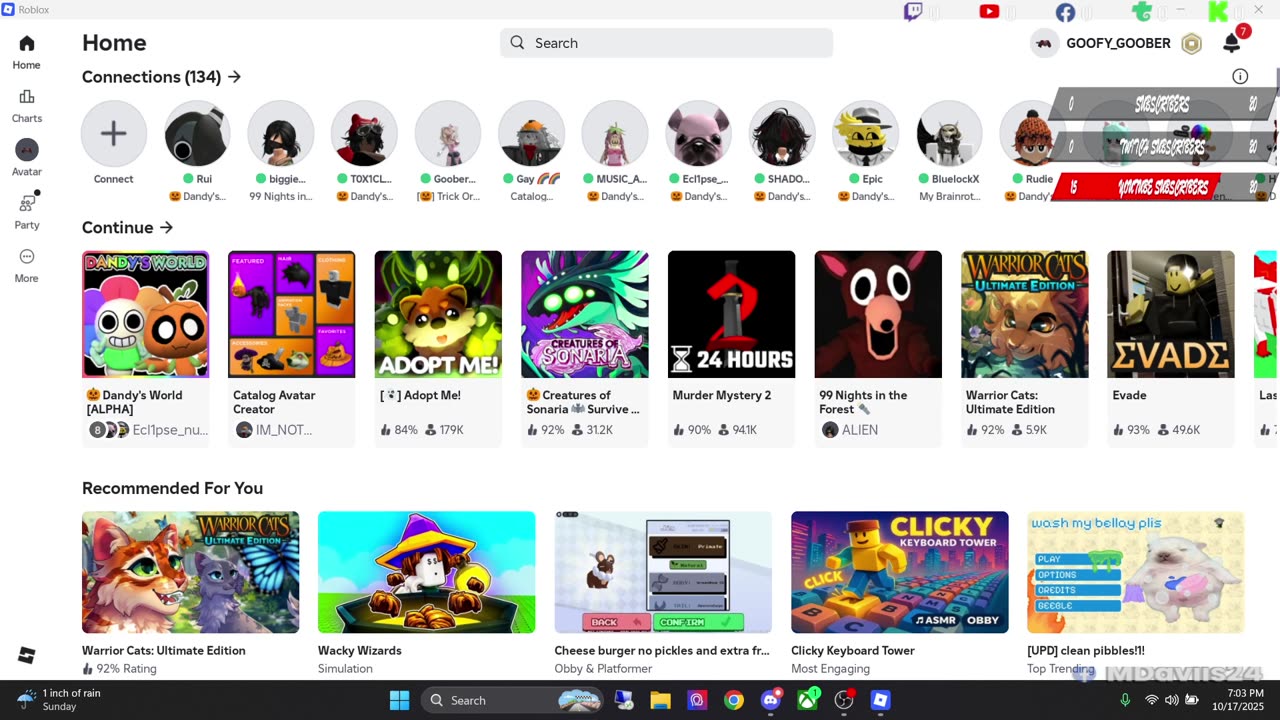Open Ecl1pse connection avatar
This screenshot has height=720, width=1280.
coord(698,133)
